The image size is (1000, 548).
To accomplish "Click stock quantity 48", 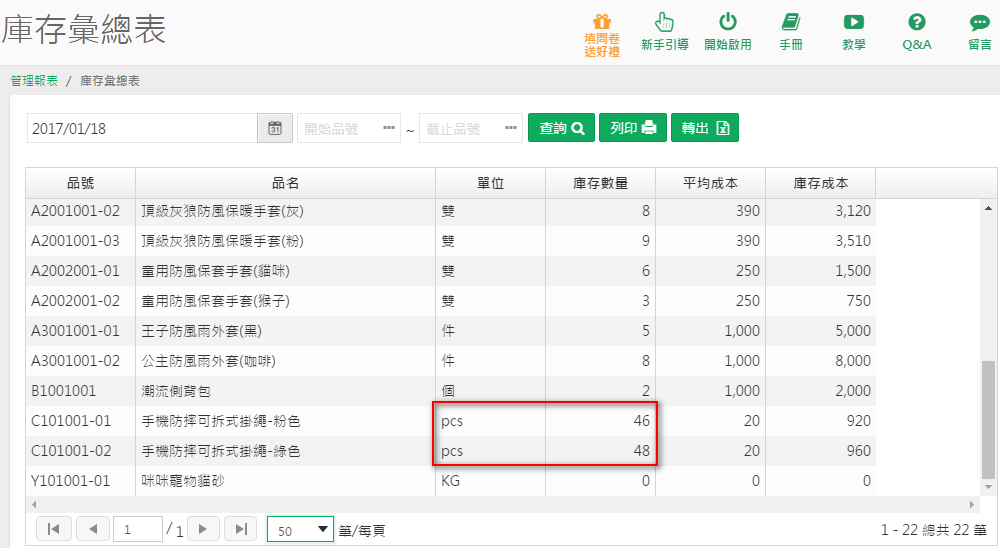I will (642, 451).
